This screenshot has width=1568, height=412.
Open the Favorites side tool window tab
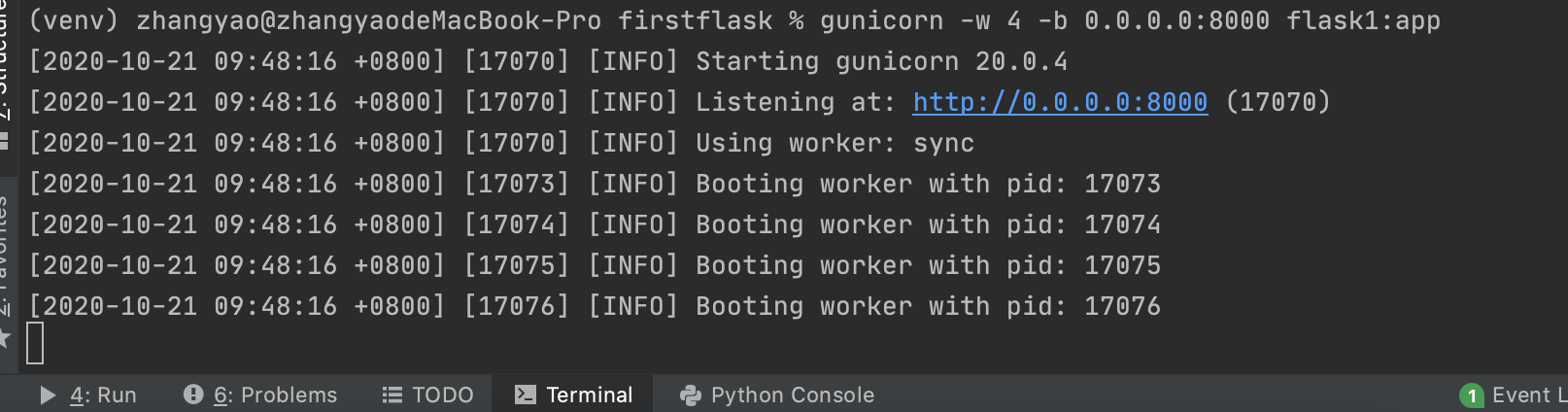click(5, 255)
